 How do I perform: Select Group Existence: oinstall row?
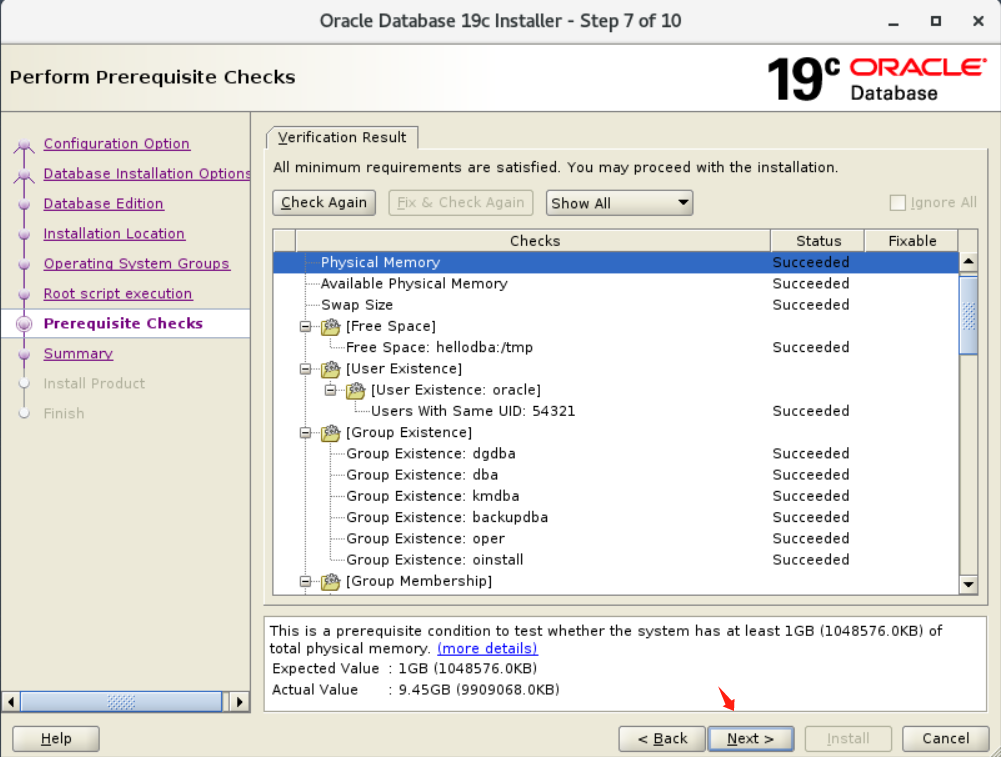(615, 560)
